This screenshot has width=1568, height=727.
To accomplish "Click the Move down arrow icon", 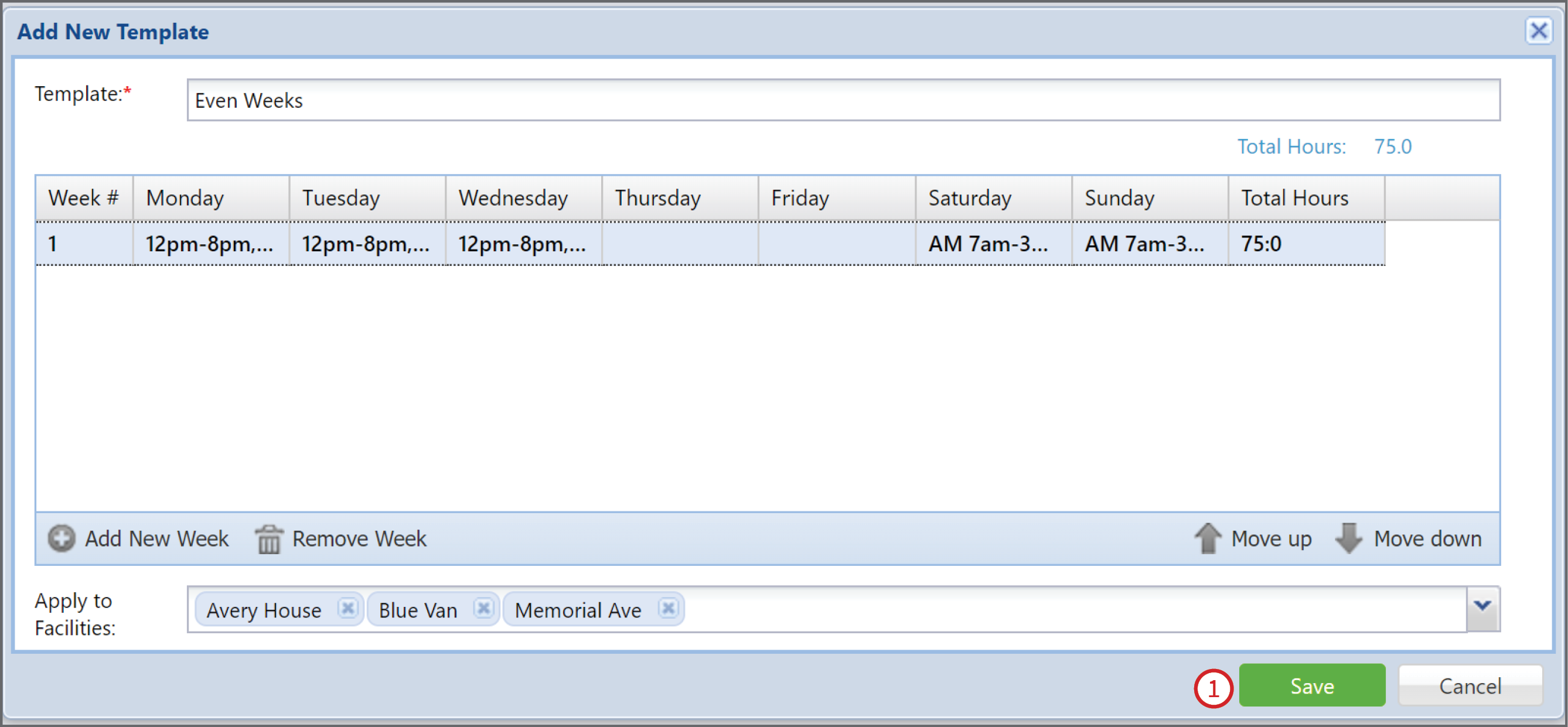I will [1349, 538].
